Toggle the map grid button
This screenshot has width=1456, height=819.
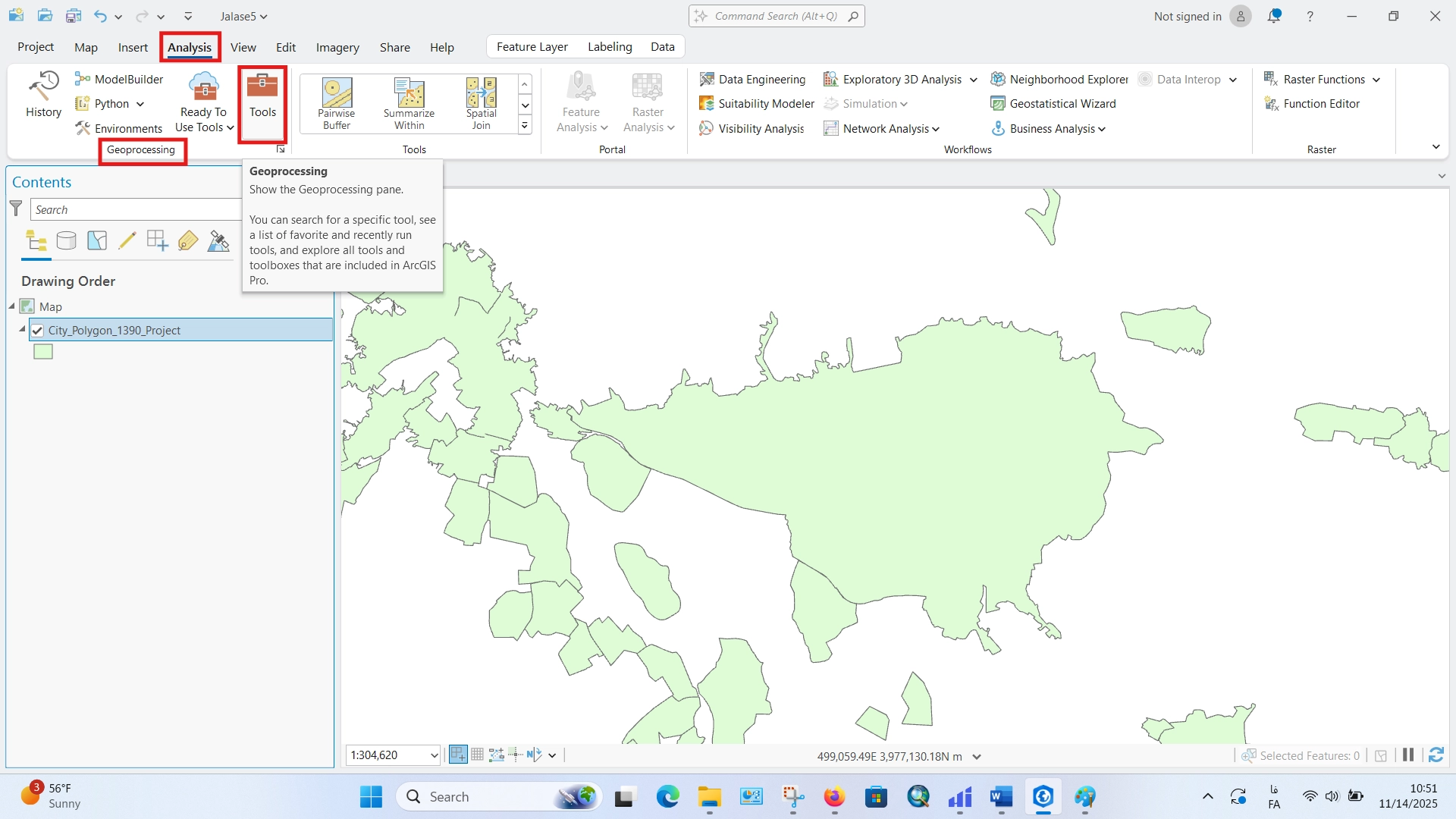click(x=477, y=755)
